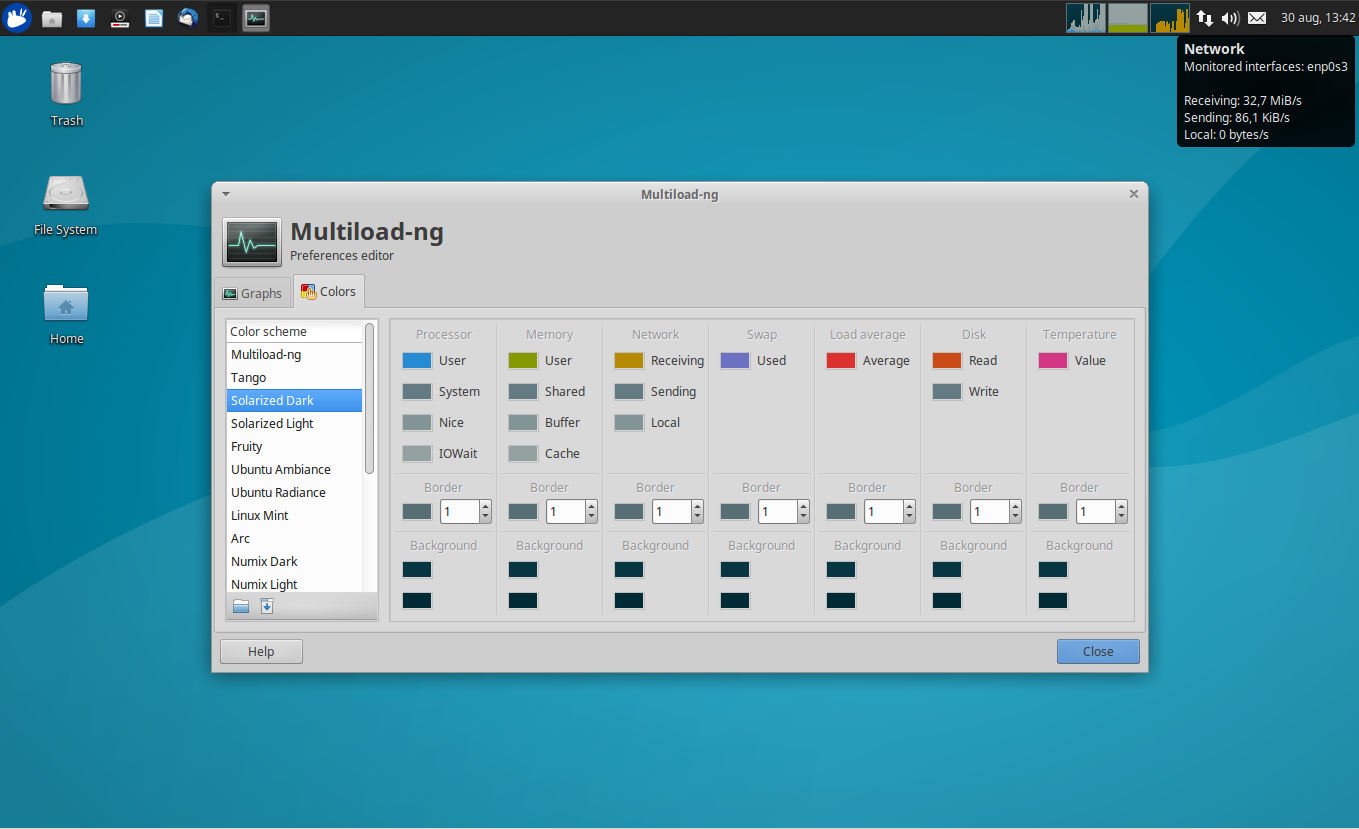Open the Xfce whisker applications menu
Screen dimensions: 1359x829
click(17, 18)
